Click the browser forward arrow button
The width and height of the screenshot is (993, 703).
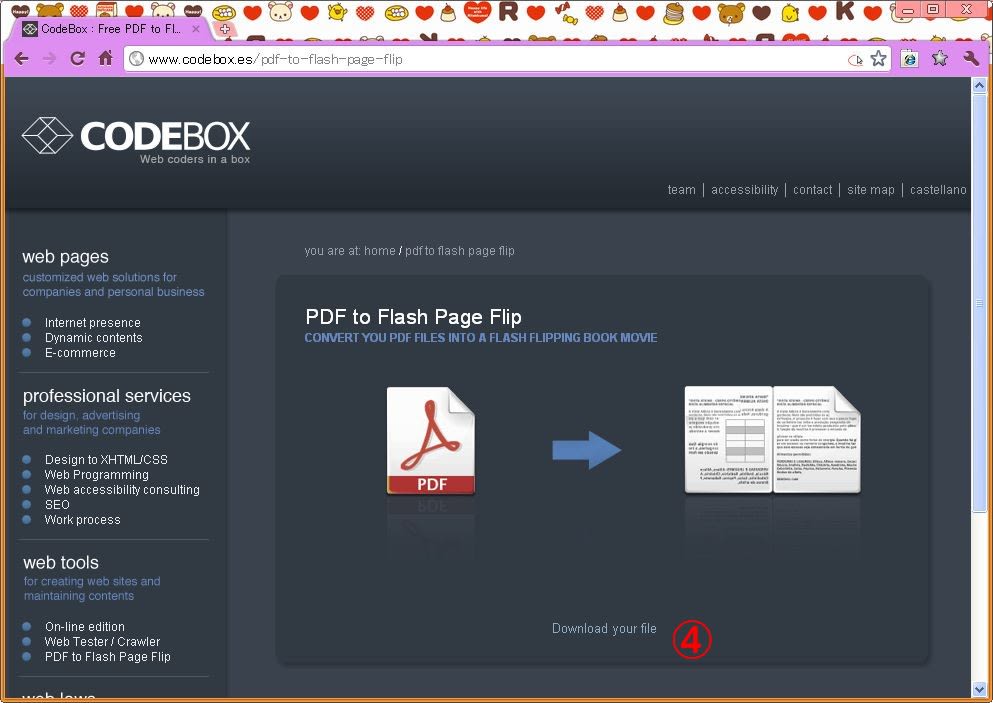[x=49, y=58]
